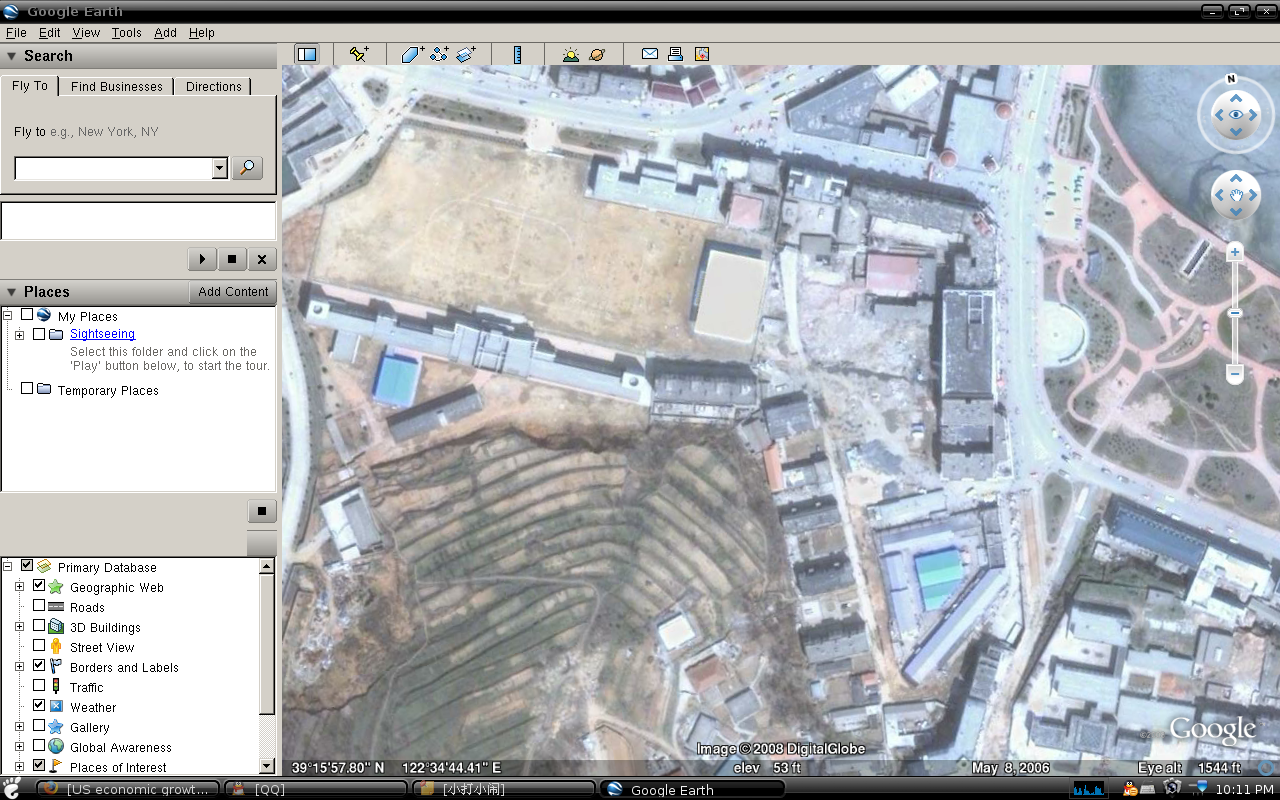Click the clear search results X button
The height and width of the screenshot is (800, 1280).
pyautogui.click(x=262, y=259)
